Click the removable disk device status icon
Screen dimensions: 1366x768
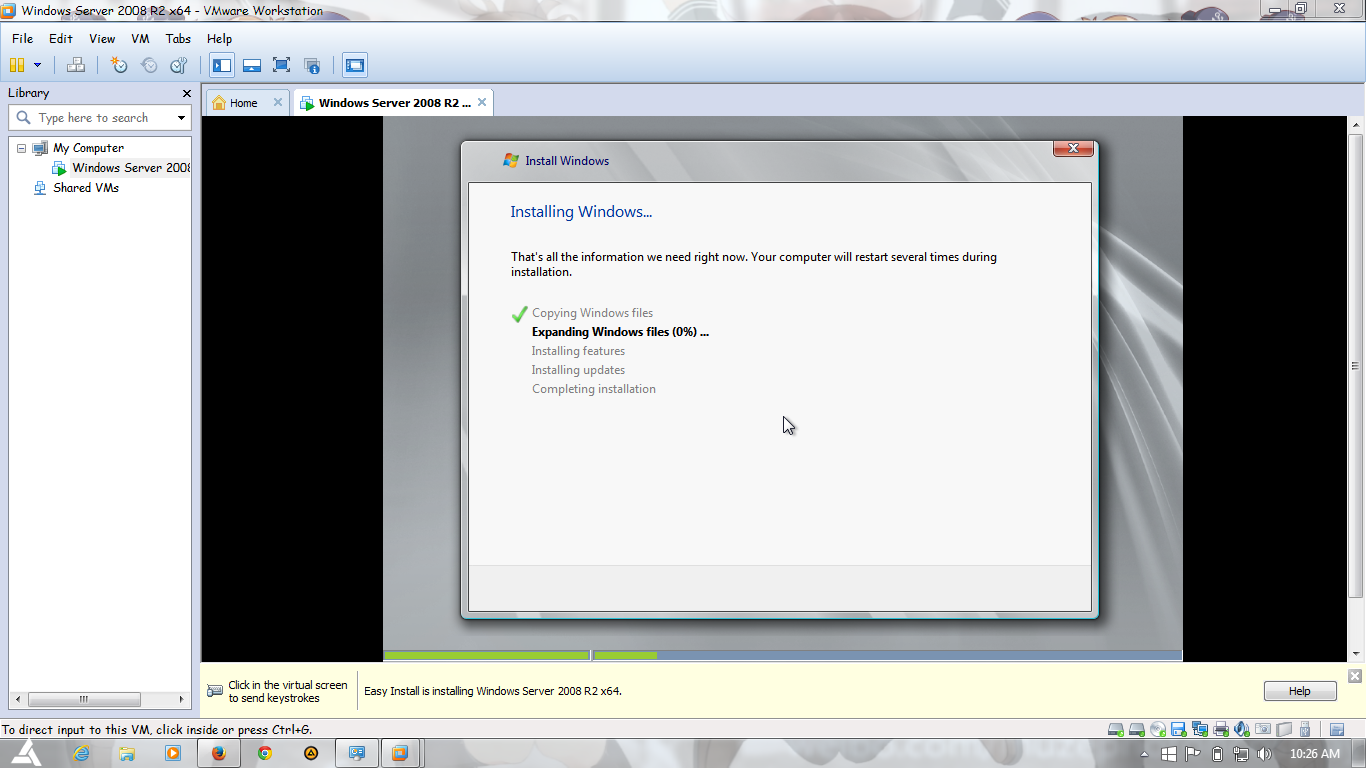(x=1284, y=729)
